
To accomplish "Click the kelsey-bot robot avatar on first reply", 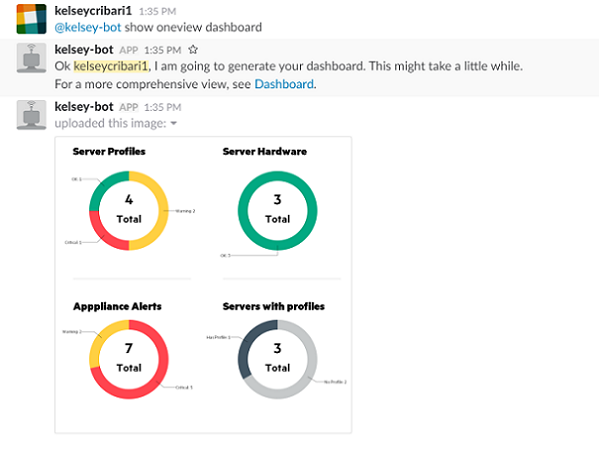I will click(x=31, y=58).
